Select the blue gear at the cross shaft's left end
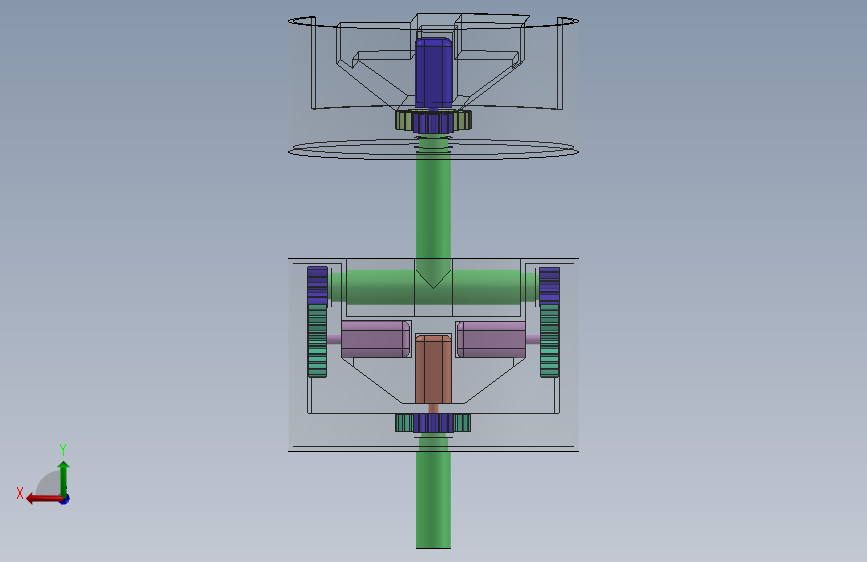The image size is (867, 562). tap(317, 285)
